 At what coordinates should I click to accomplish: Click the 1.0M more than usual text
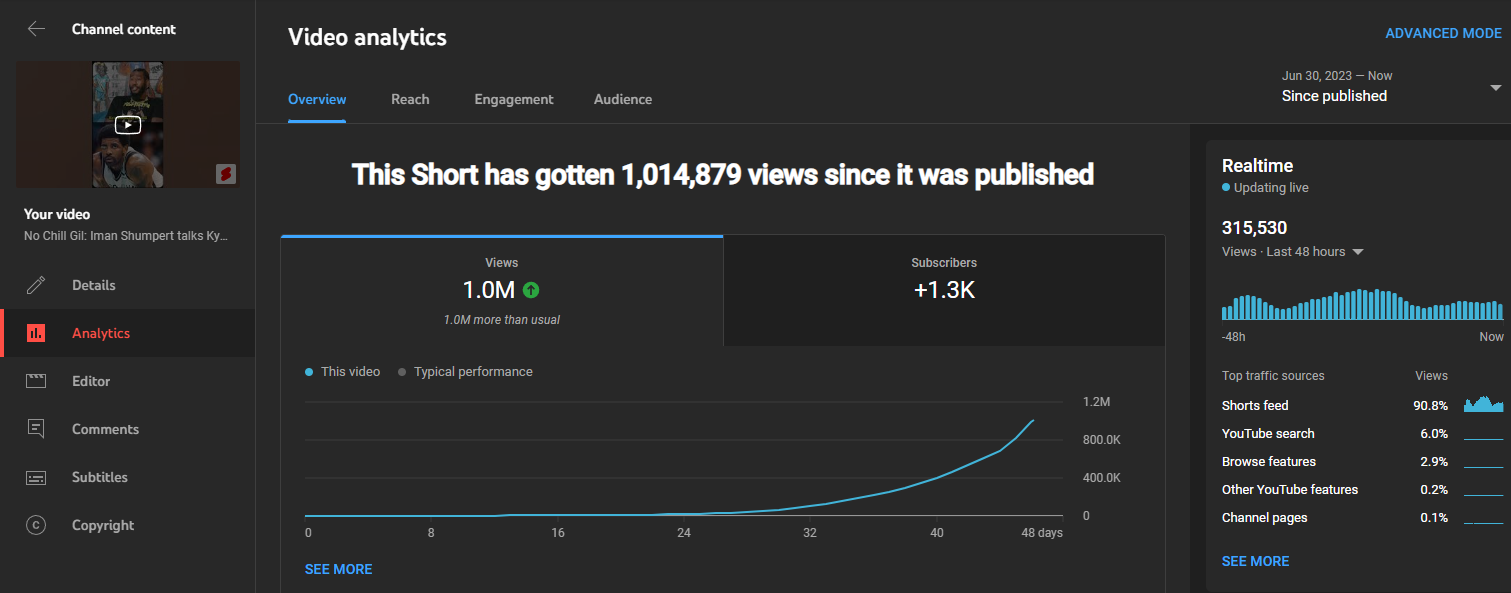point(502,320)
